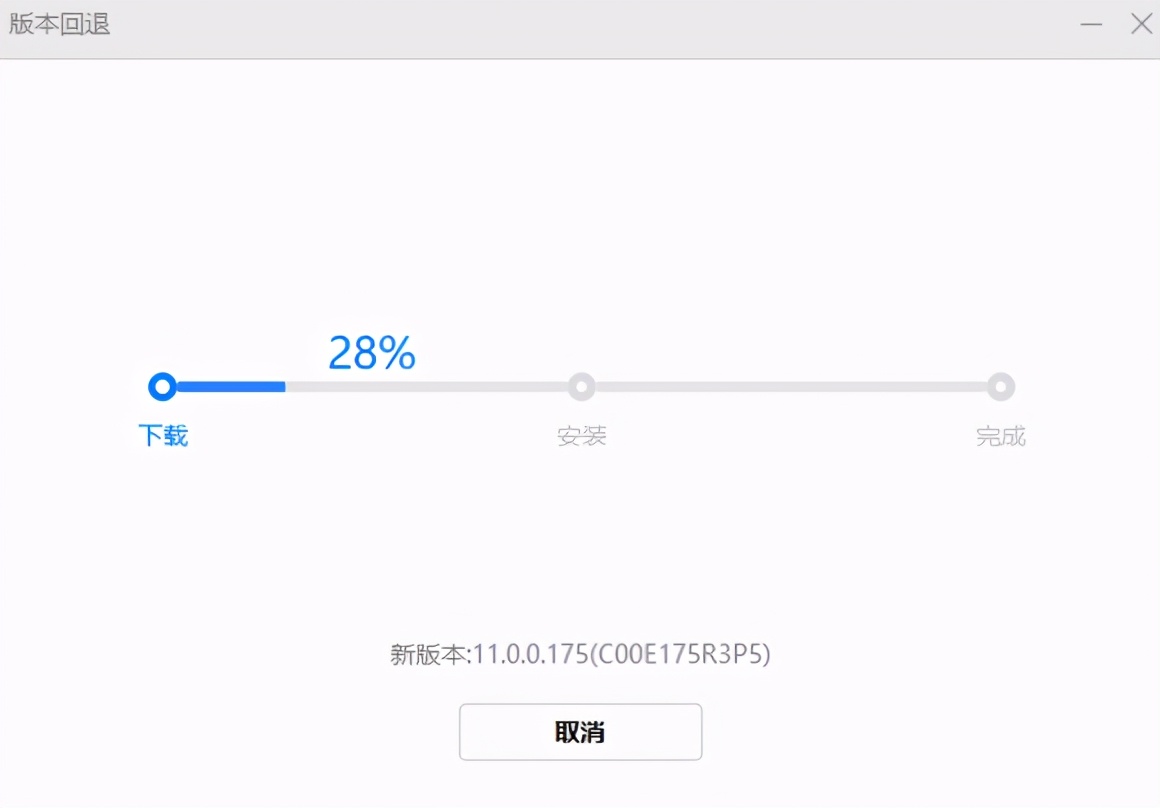Click the 28% percentage text
This screenshot has height=808, width=1160.
pos(371,353)
